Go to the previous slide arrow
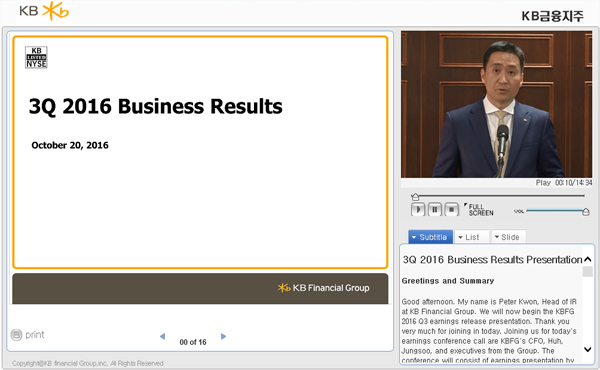Screen dimensions: 600x370 point(162,336)
